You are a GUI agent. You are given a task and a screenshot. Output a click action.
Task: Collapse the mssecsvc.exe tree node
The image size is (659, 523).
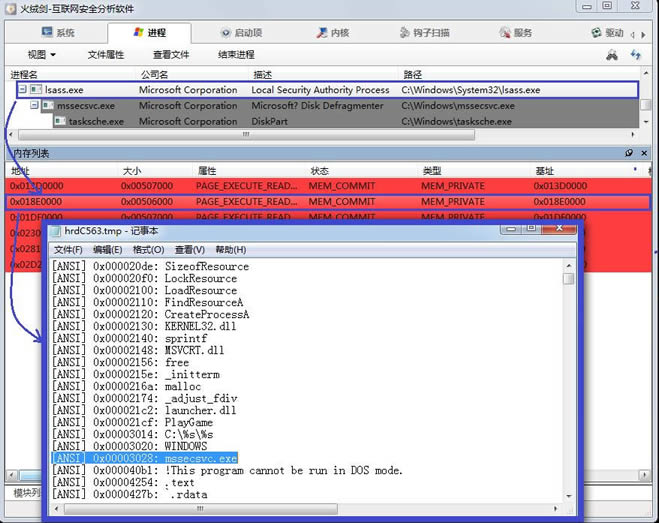(x=34, y=106)
